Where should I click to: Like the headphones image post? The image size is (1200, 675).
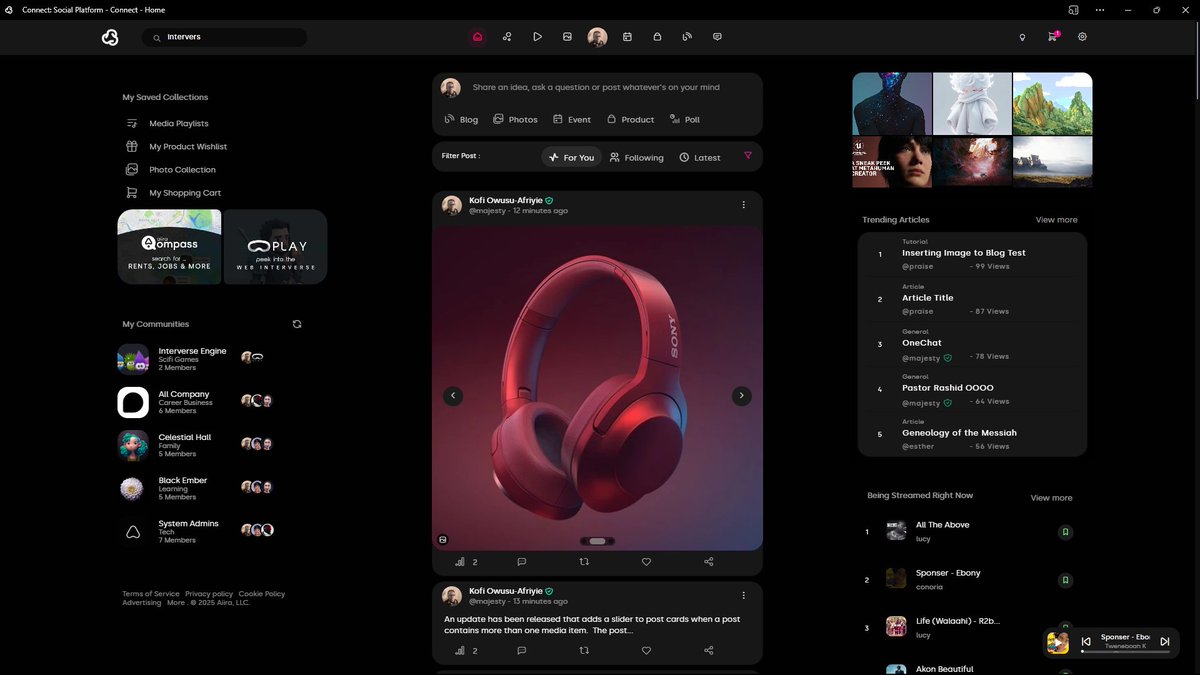[x=646, y=562]
